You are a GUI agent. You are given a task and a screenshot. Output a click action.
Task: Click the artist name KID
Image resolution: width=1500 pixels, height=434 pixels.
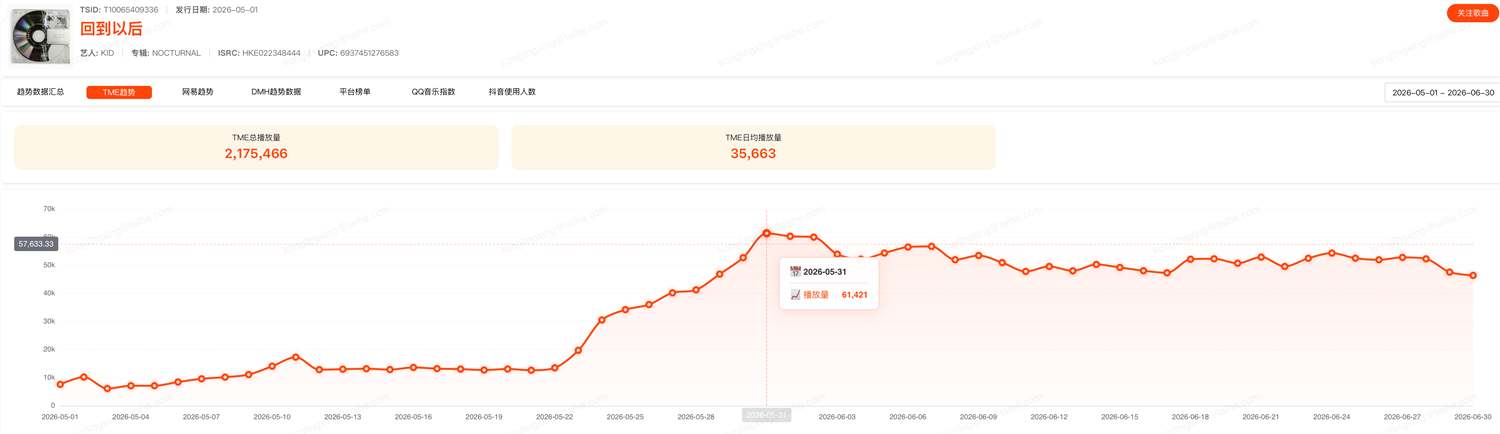click(x=107, y=53)
